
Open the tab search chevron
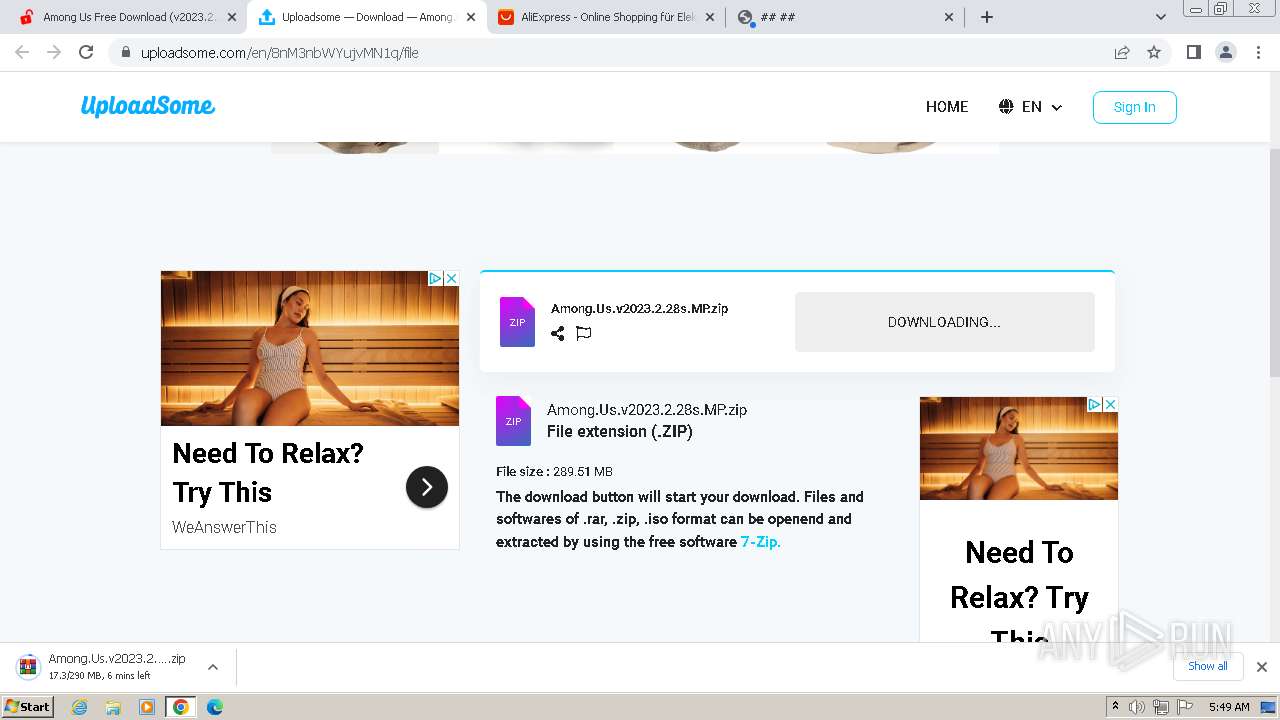coord(1161,17)
